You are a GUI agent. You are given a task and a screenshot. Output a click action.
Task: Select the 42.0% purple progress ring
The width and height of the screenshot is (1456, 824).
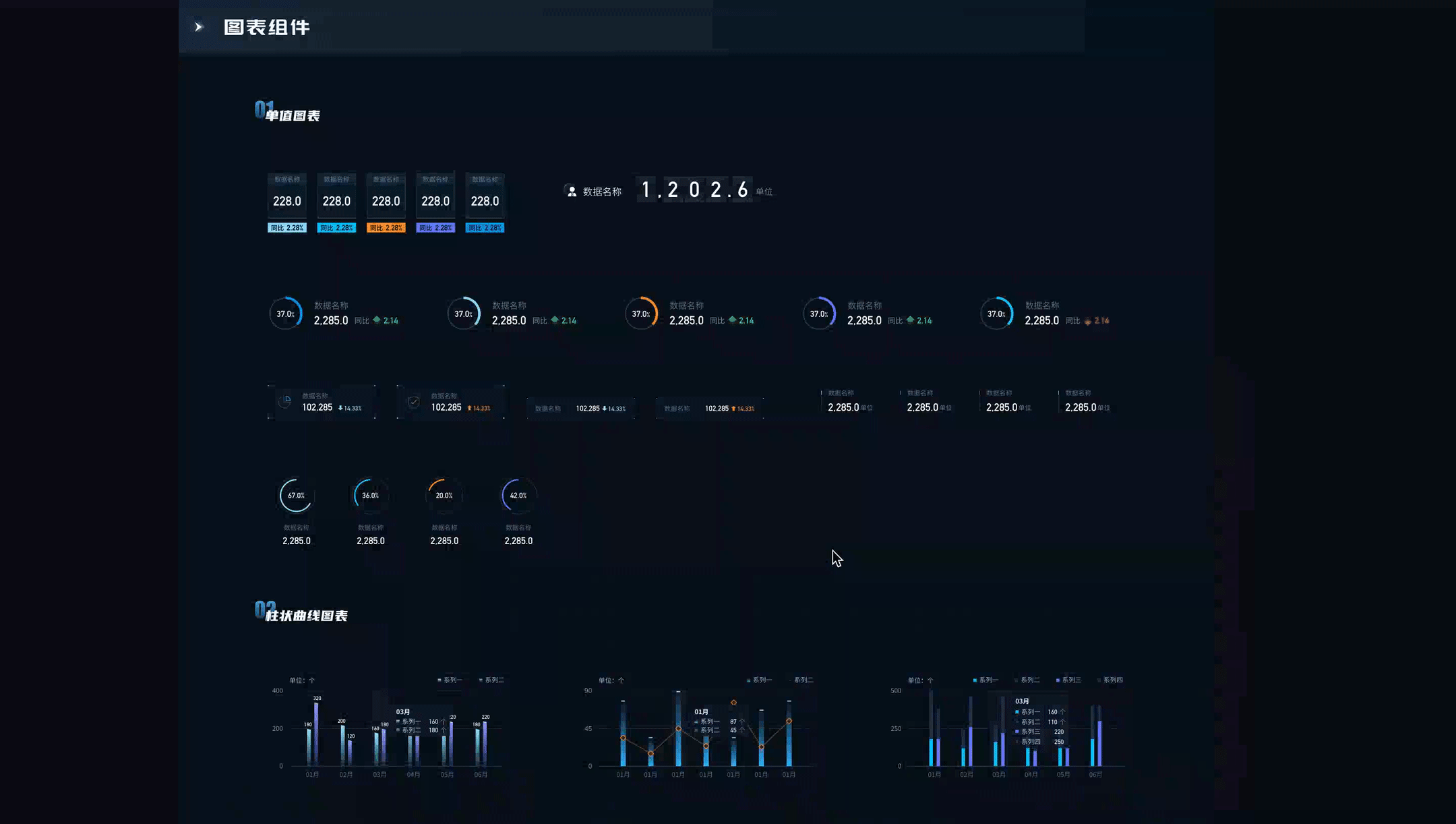point(518,496)
